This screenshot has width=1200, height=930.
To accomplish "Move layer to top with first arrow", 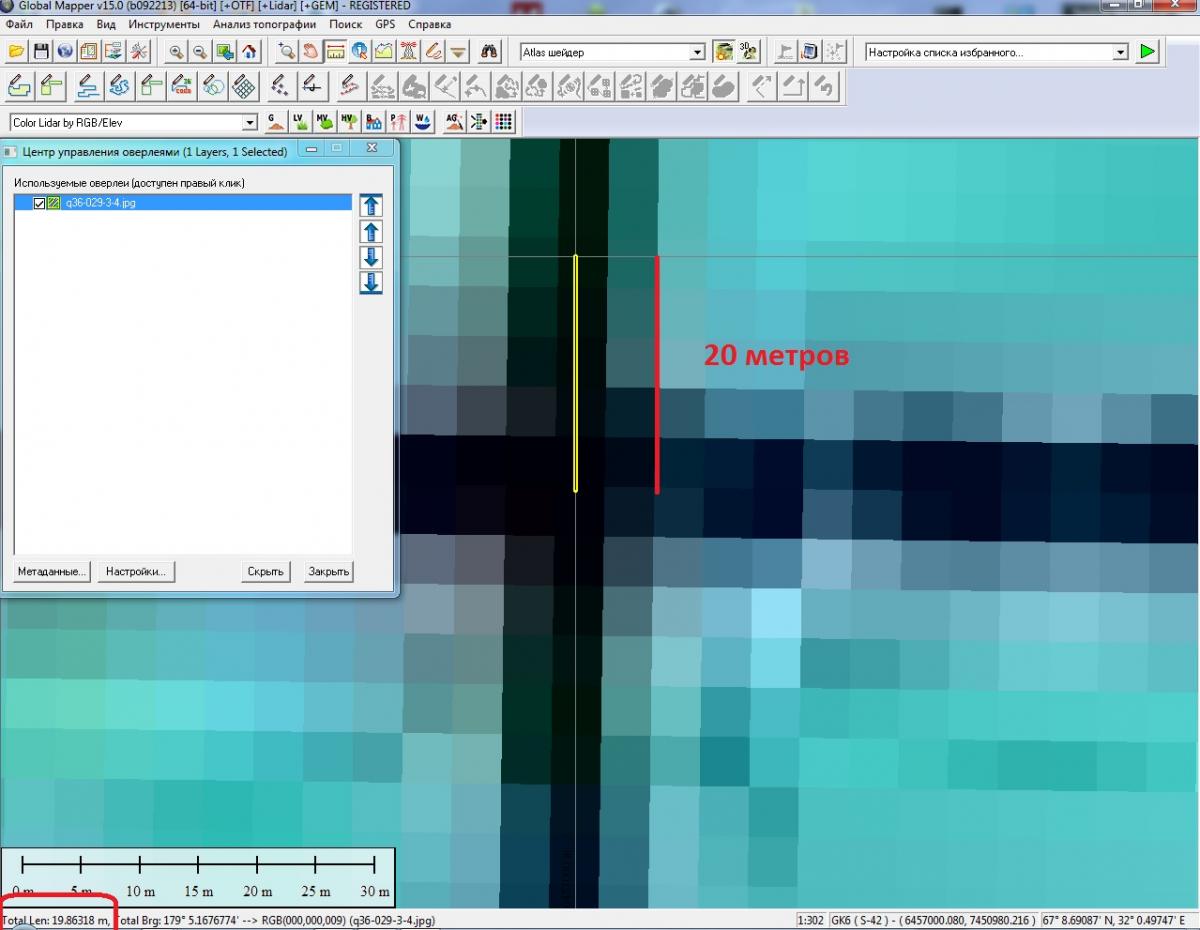I will [x=371, y=206].
